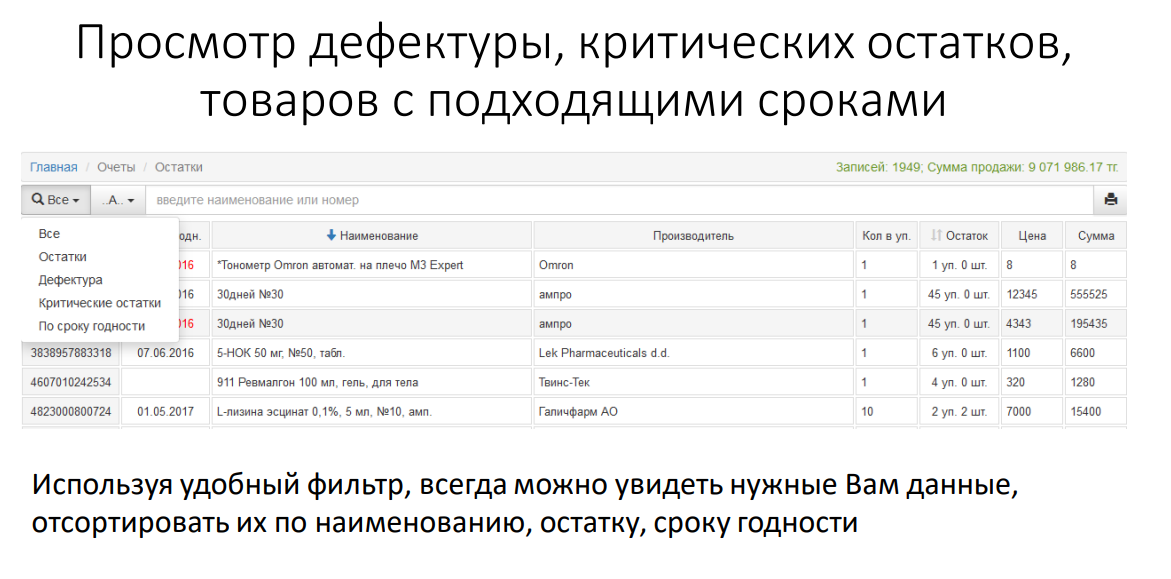This screenshot has width=1171, height=579.
Task: Pick 'По сроку годности' filter option
Action: tap(91, 326)
